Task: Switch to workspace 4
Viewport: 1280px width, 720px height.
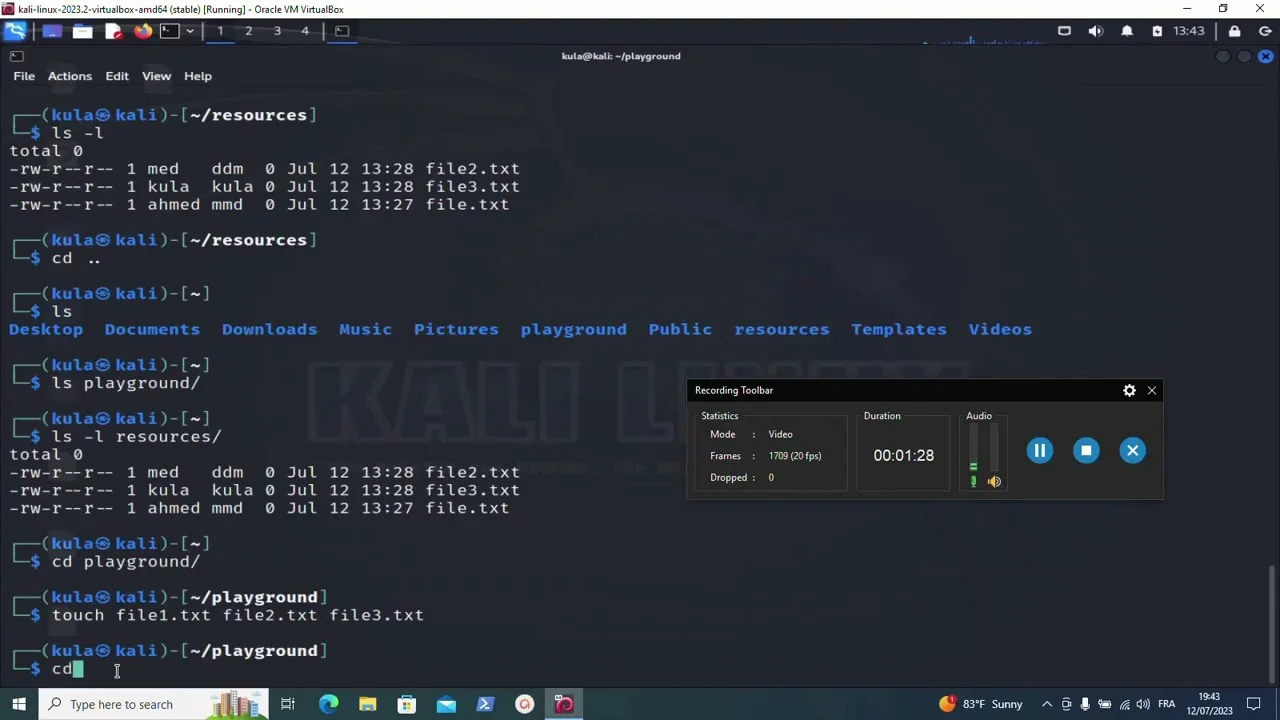Action: (x=305, y=31)
